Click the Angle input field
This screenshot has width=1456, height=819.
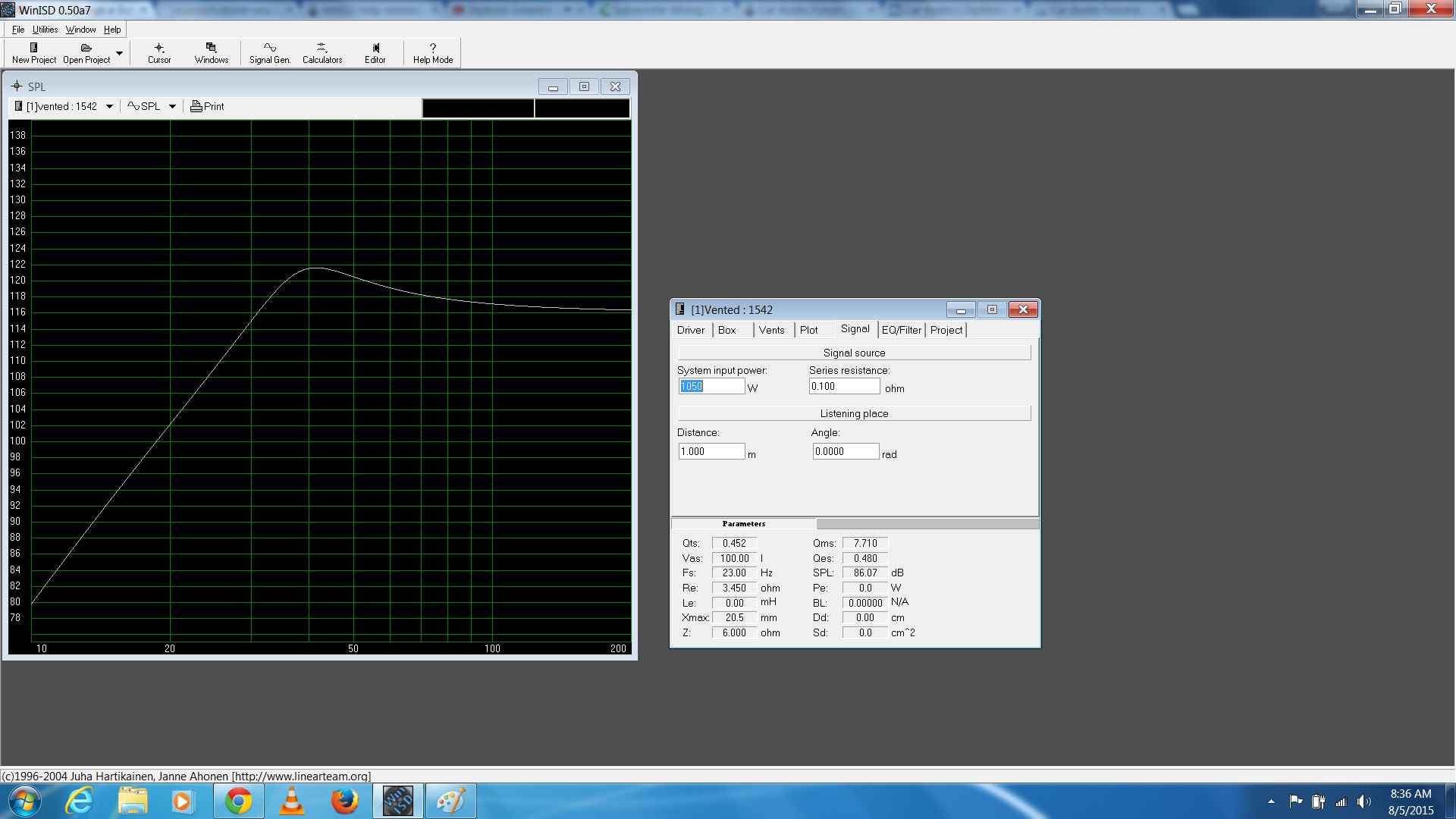pyautogui.click(x=845, y=451)
